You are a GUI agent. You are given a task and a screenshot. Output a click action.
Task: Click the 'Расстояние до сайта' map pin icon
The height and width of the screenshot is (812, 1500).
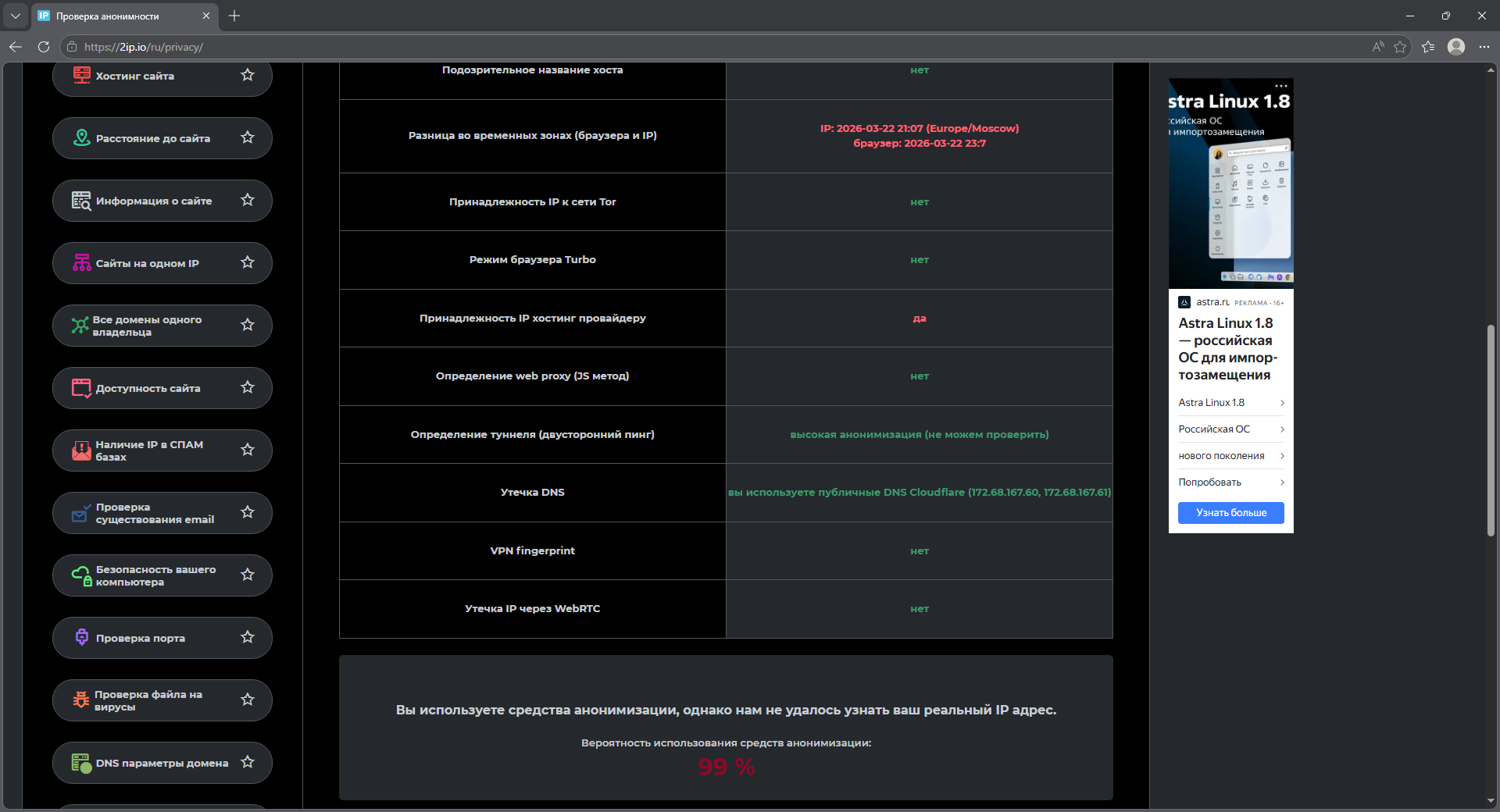pos(81,138)
